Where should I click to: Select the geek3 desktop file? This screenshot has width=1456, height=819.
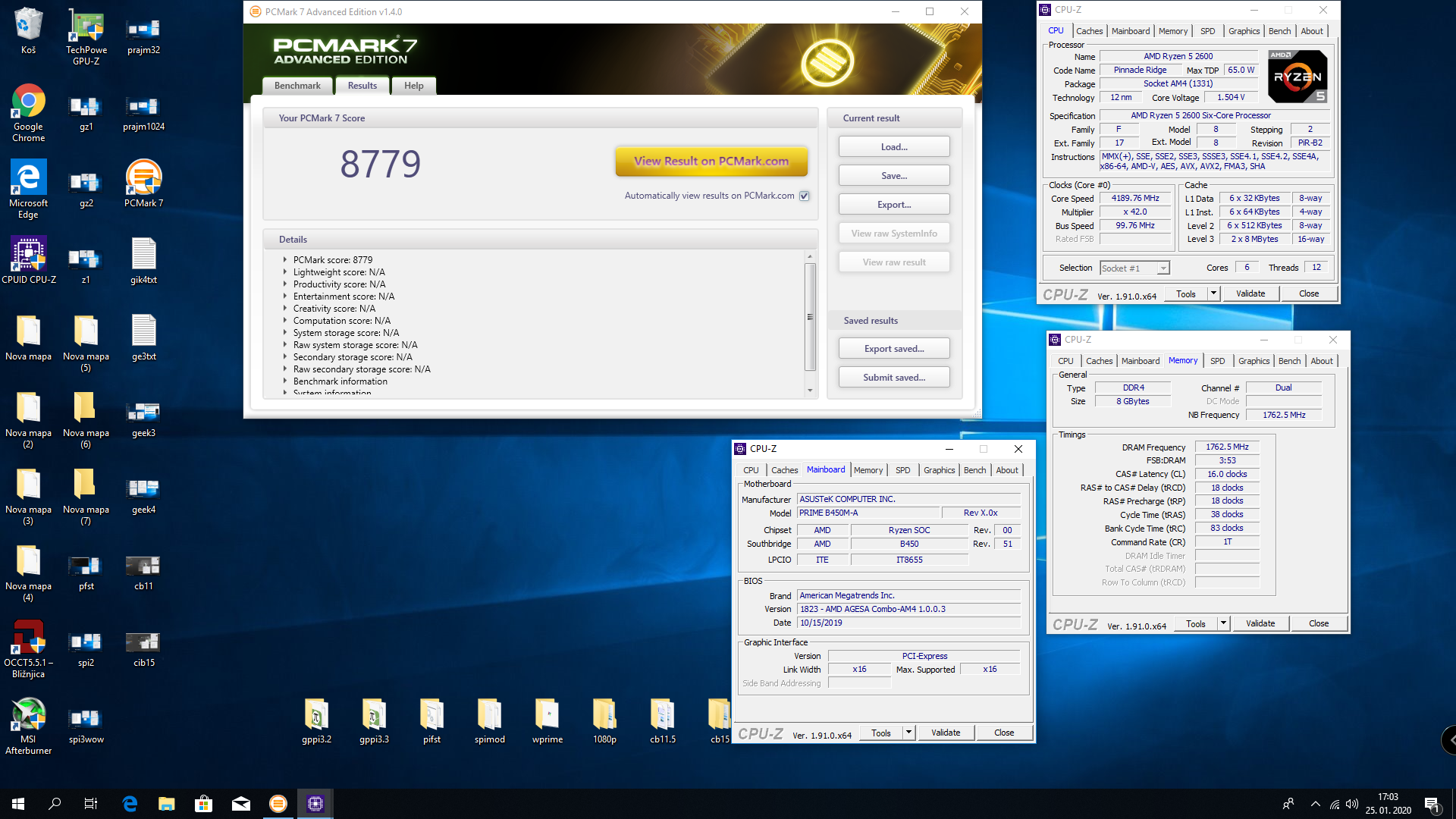[143, 420]
